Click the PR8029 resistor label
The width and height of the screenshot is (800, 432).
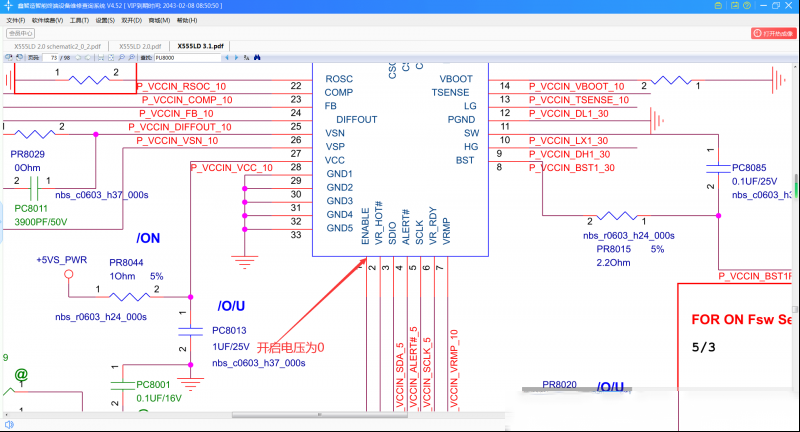click(x=28, y=154)
